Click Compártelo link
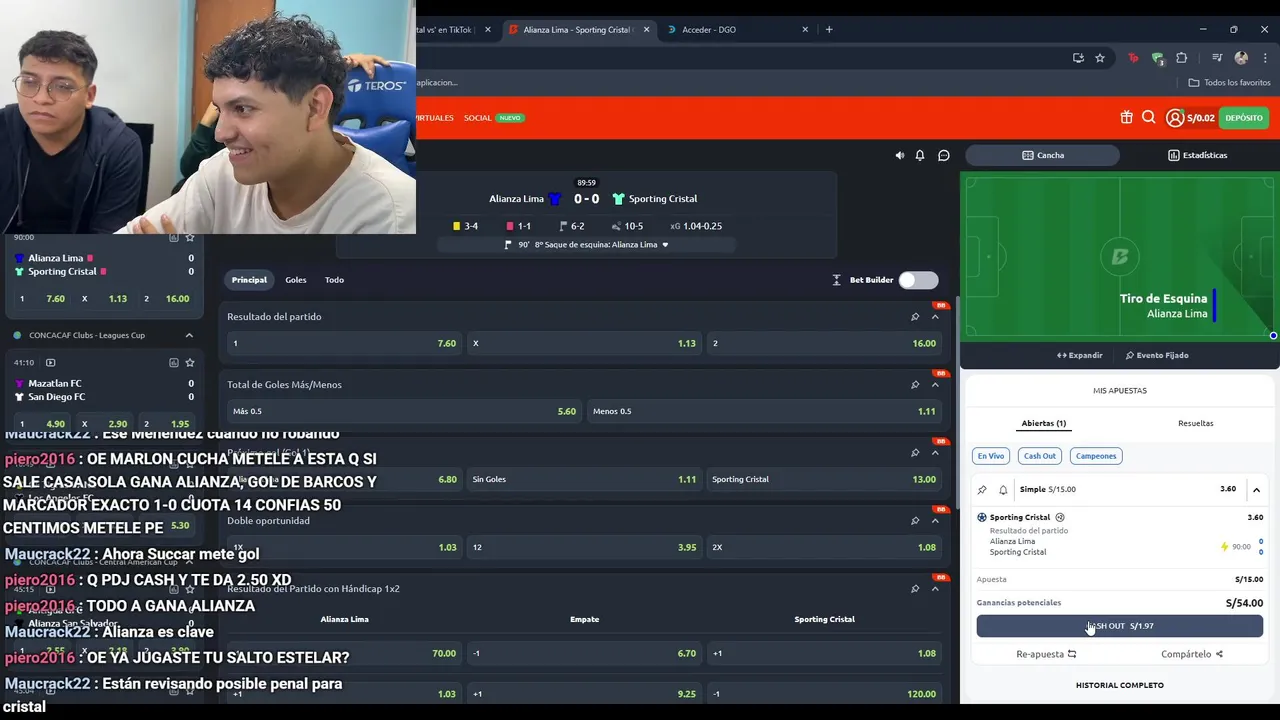This screenshot has width=1280, height=720. point(1192,654)
